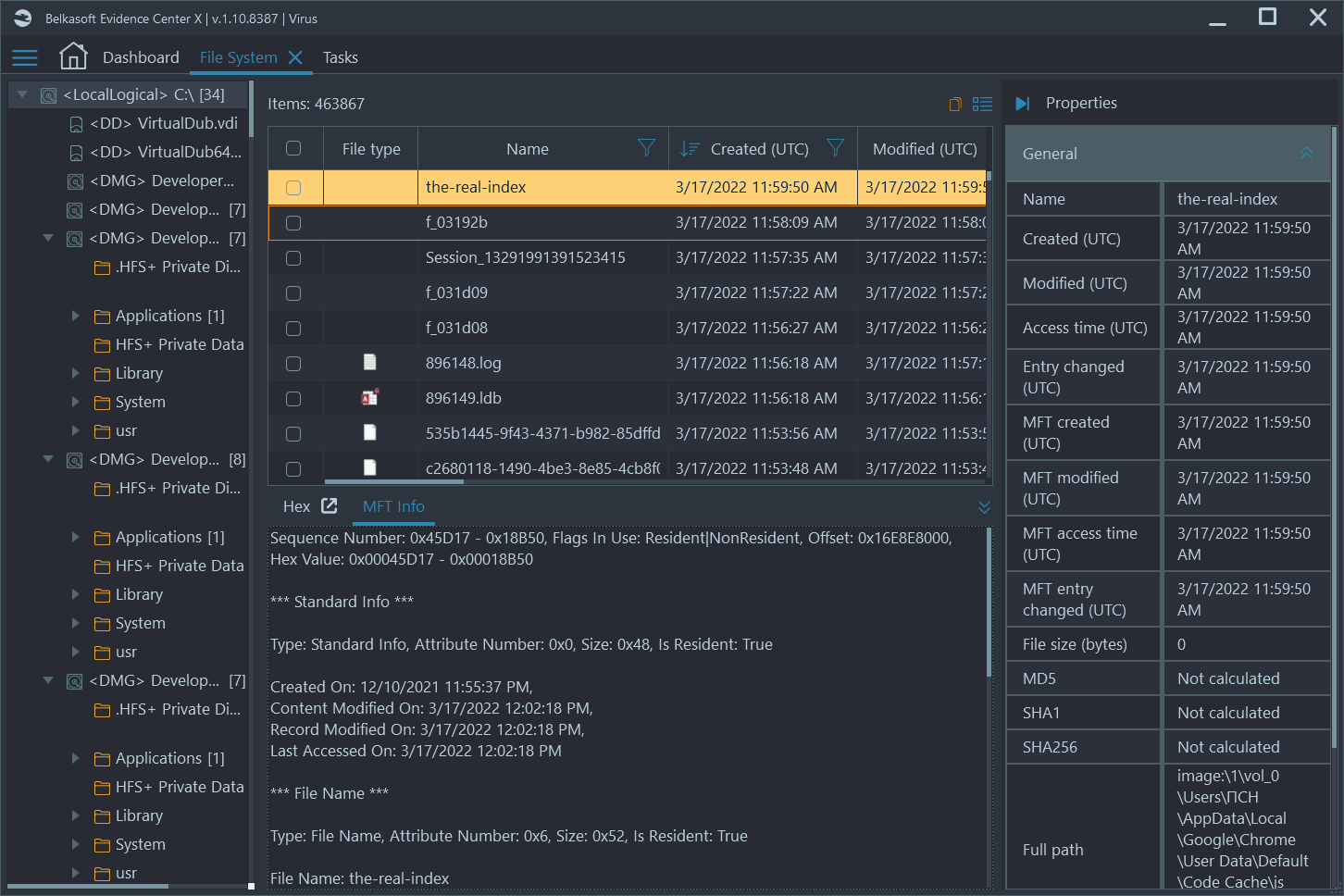Toggle the select-all checkbox in table header
1344x896 pixels.
pos(293,148)
